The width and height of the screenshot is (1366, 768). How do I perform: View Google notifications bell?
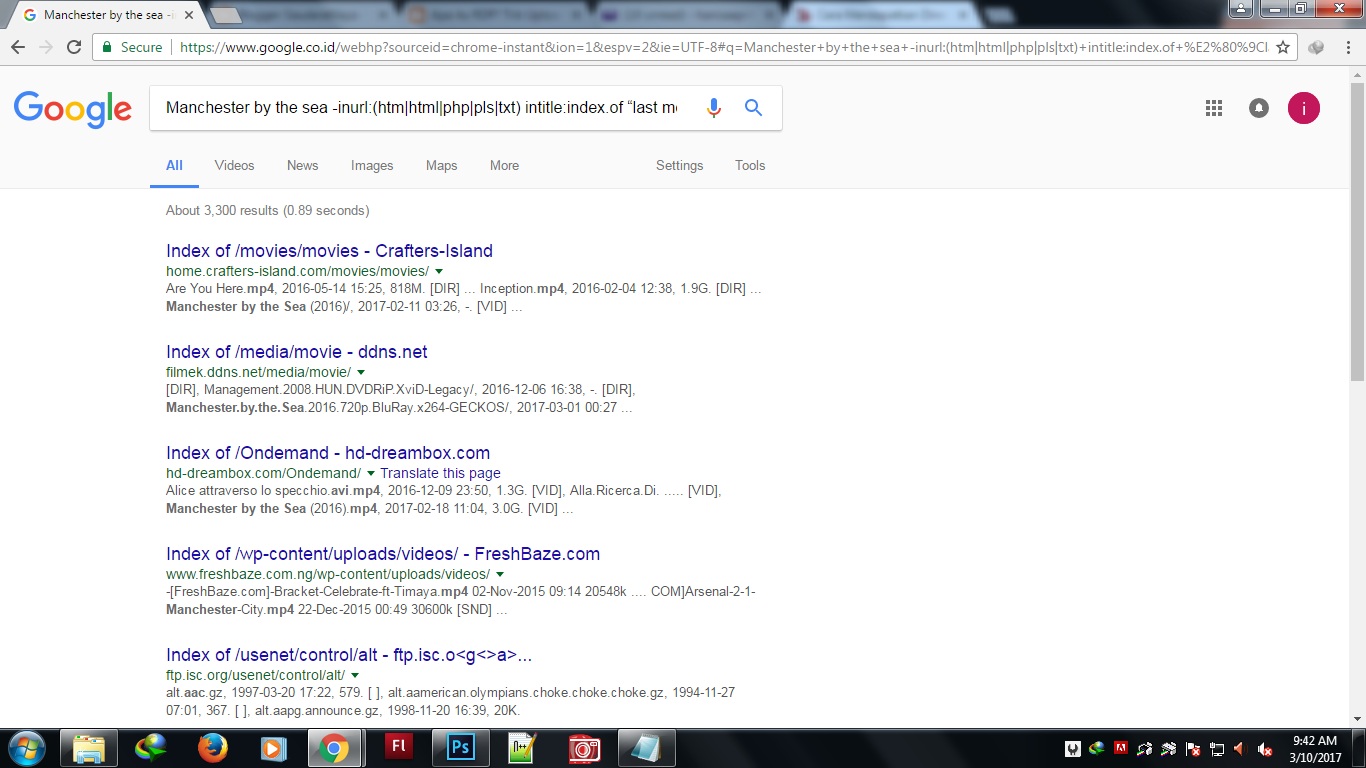pyautogui.click(x=1259, y=108)
